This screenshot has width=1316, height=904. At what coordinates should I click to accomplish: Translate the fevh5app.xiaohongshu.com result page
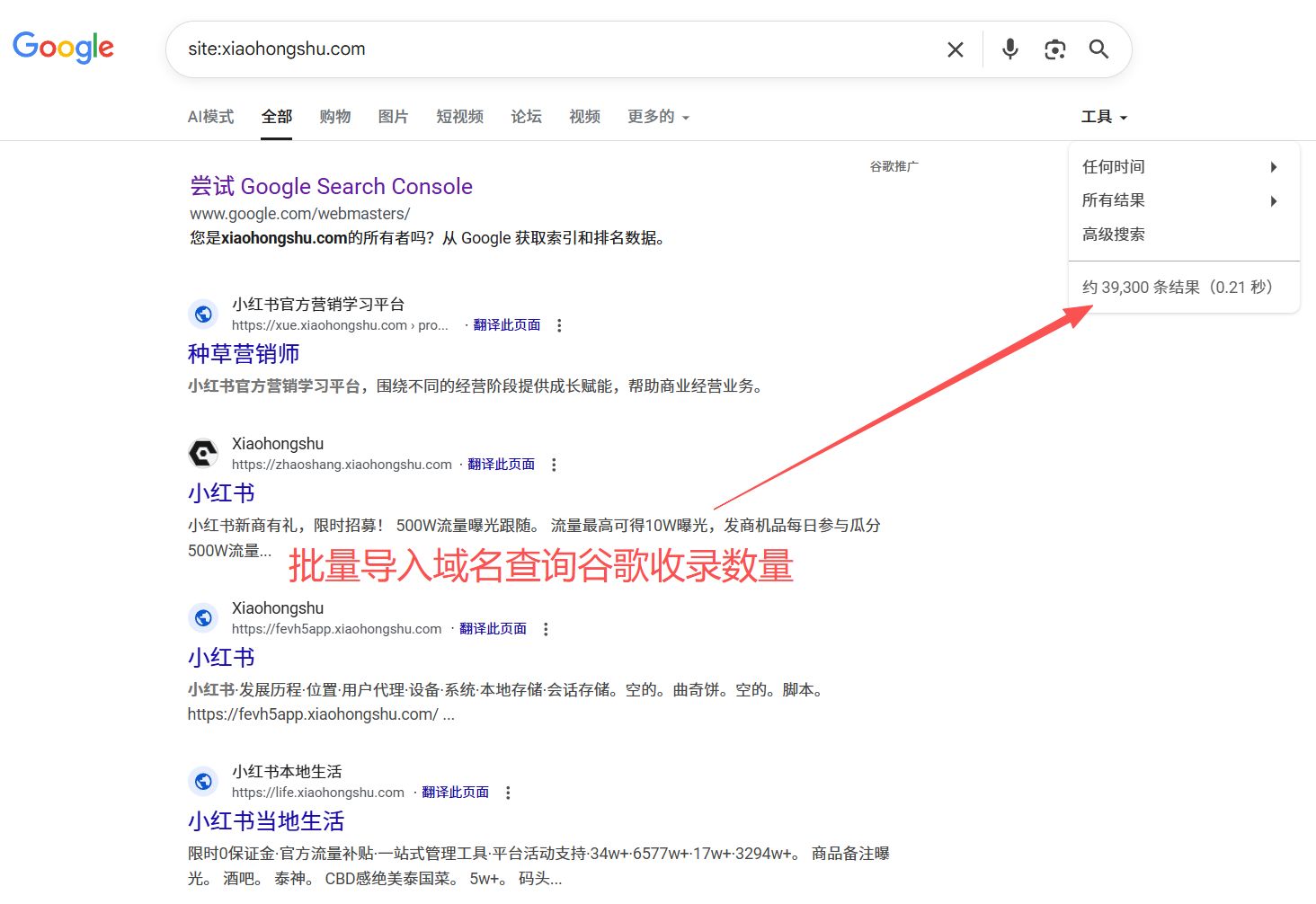pyautogui.click(x=493, y=629)
